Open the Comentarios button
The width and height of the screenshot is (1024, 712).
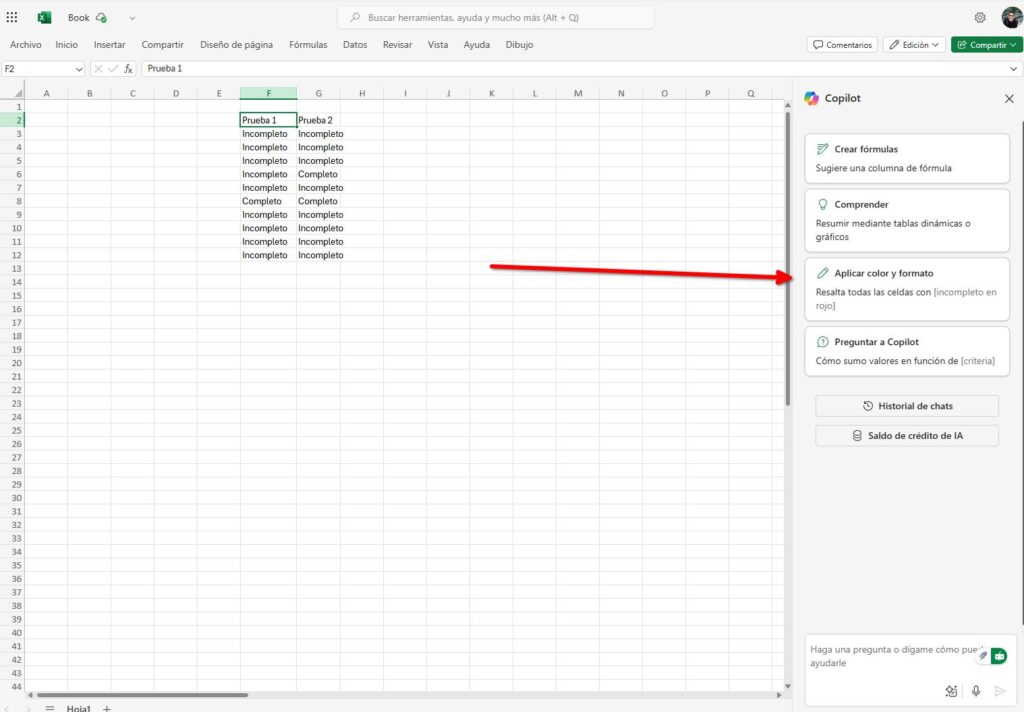[x=842, y=44]
